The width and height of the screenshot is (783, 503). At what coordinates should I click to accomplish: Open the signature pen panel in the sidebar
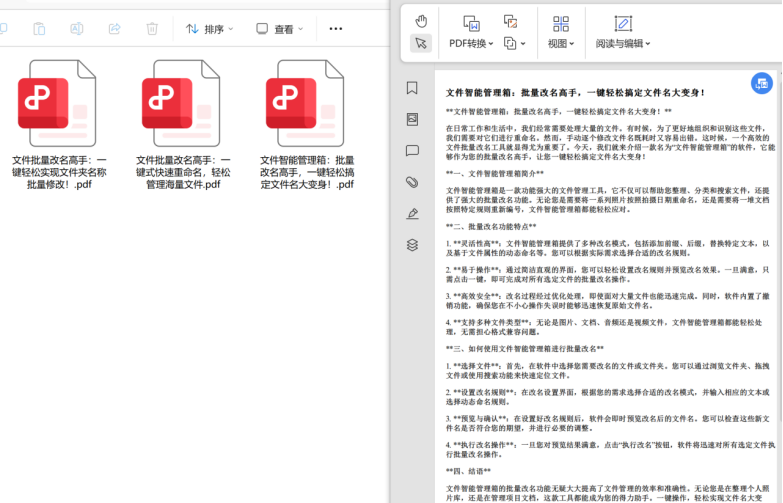tap(412, 214)
